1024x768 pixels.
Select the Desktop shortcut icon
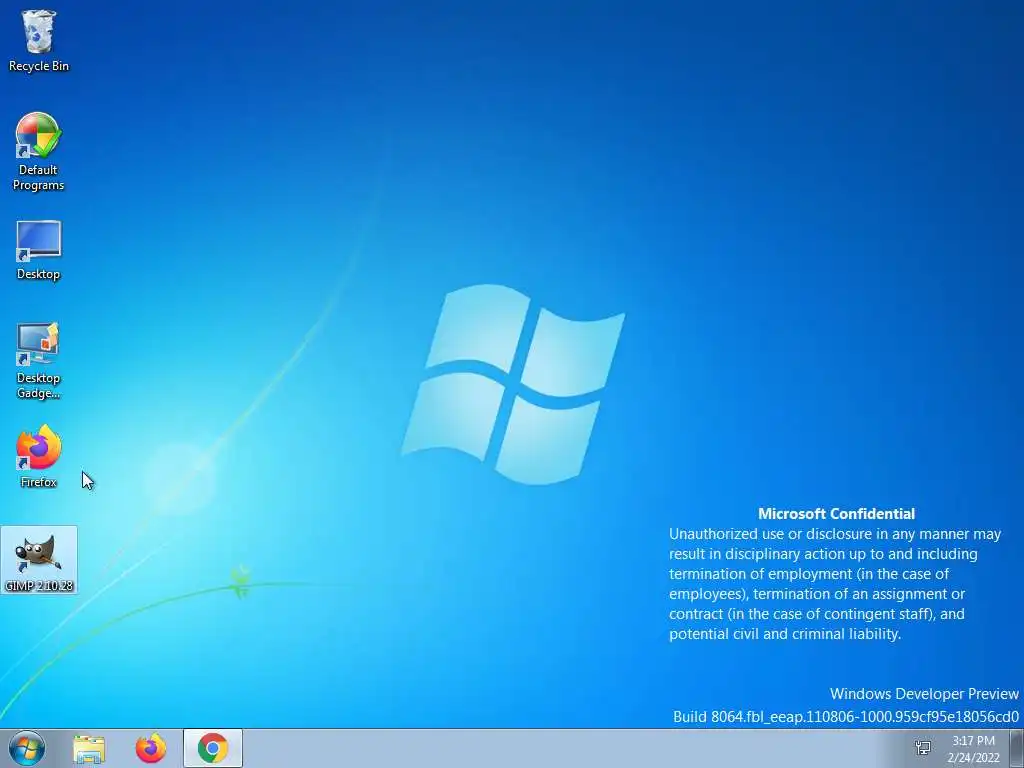coord(39,240)
